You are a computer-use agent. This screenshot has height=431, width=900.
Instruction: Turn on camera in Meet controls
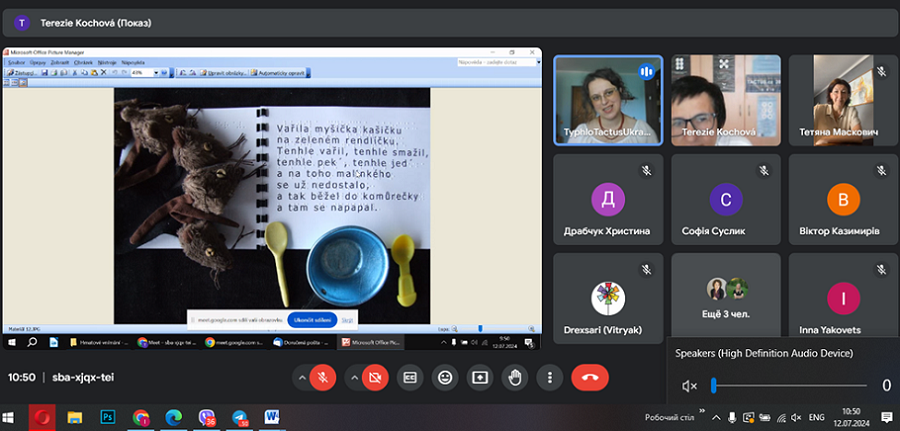[x=375, y=378]
